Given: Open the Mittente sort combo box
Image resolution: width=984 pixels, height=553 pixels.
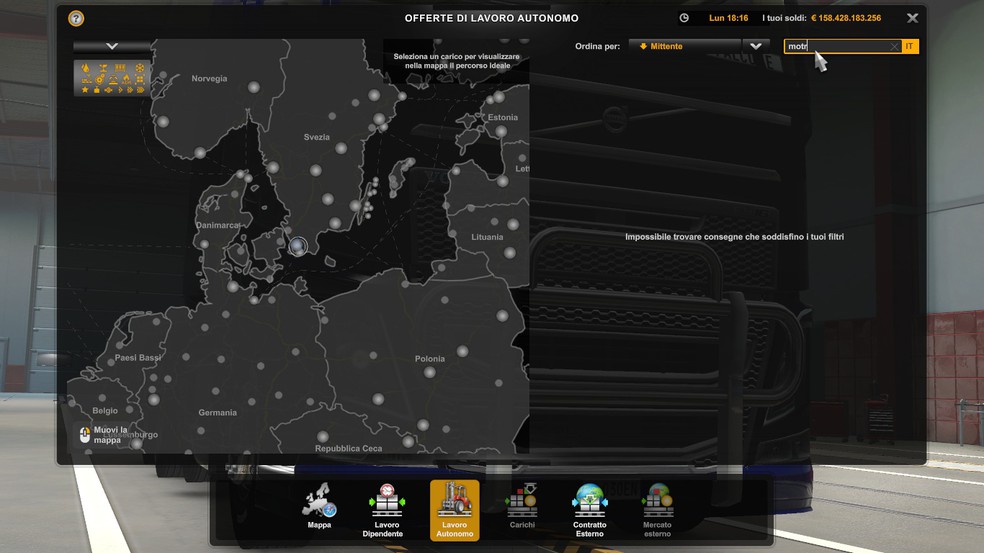Looking at the screenshot, I should coord(685,47).
